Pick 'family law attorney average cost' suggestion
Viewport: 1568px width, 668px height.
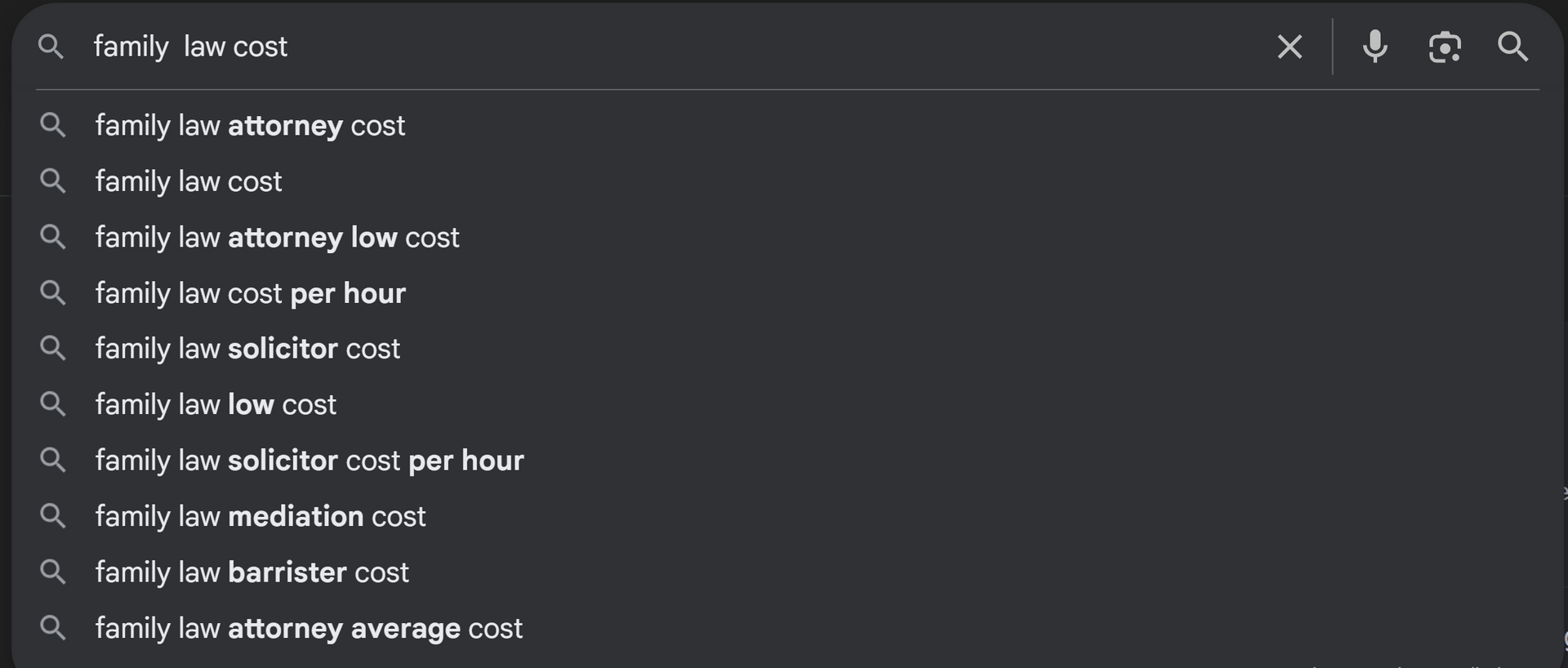coord(309,629)
